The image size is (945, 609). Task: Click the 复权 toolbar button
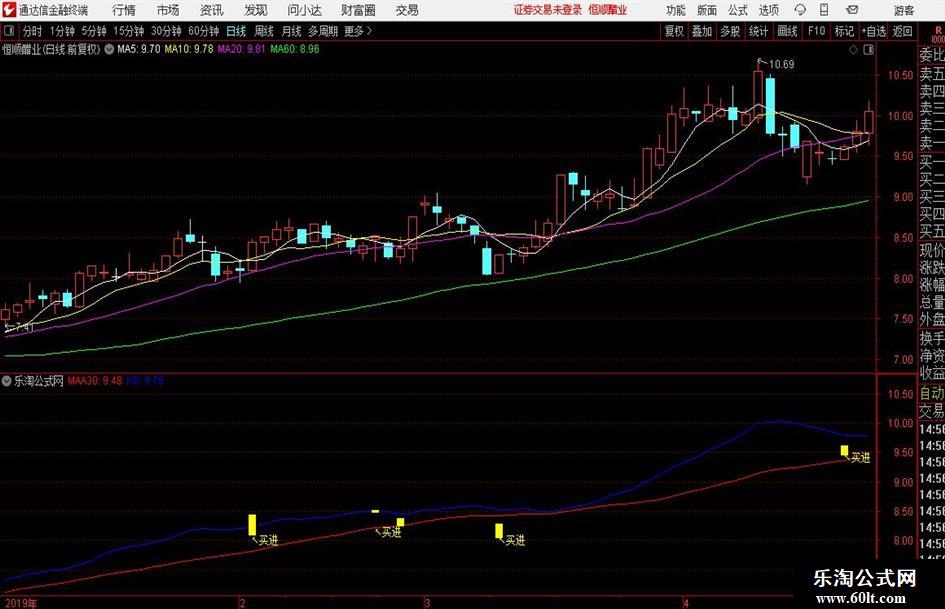[674, 31]
